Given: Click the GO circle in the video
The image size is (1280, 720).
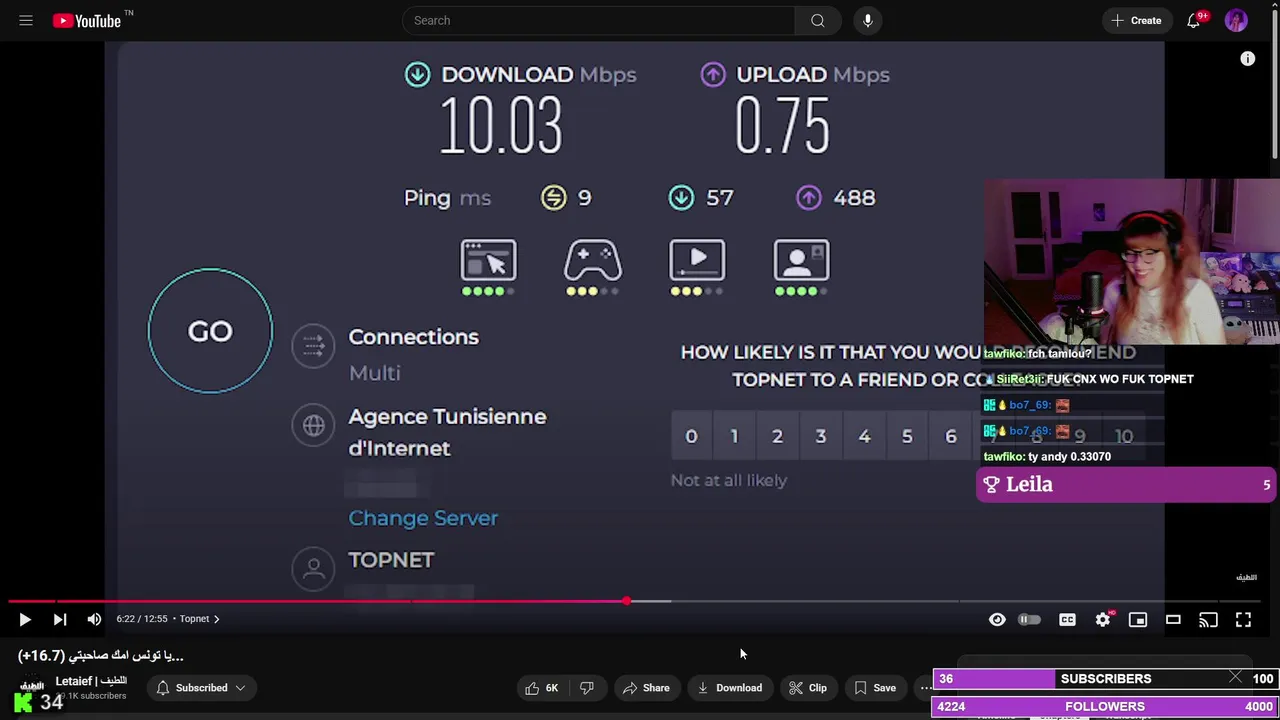Looking at the screenshot, I should 210,331.
